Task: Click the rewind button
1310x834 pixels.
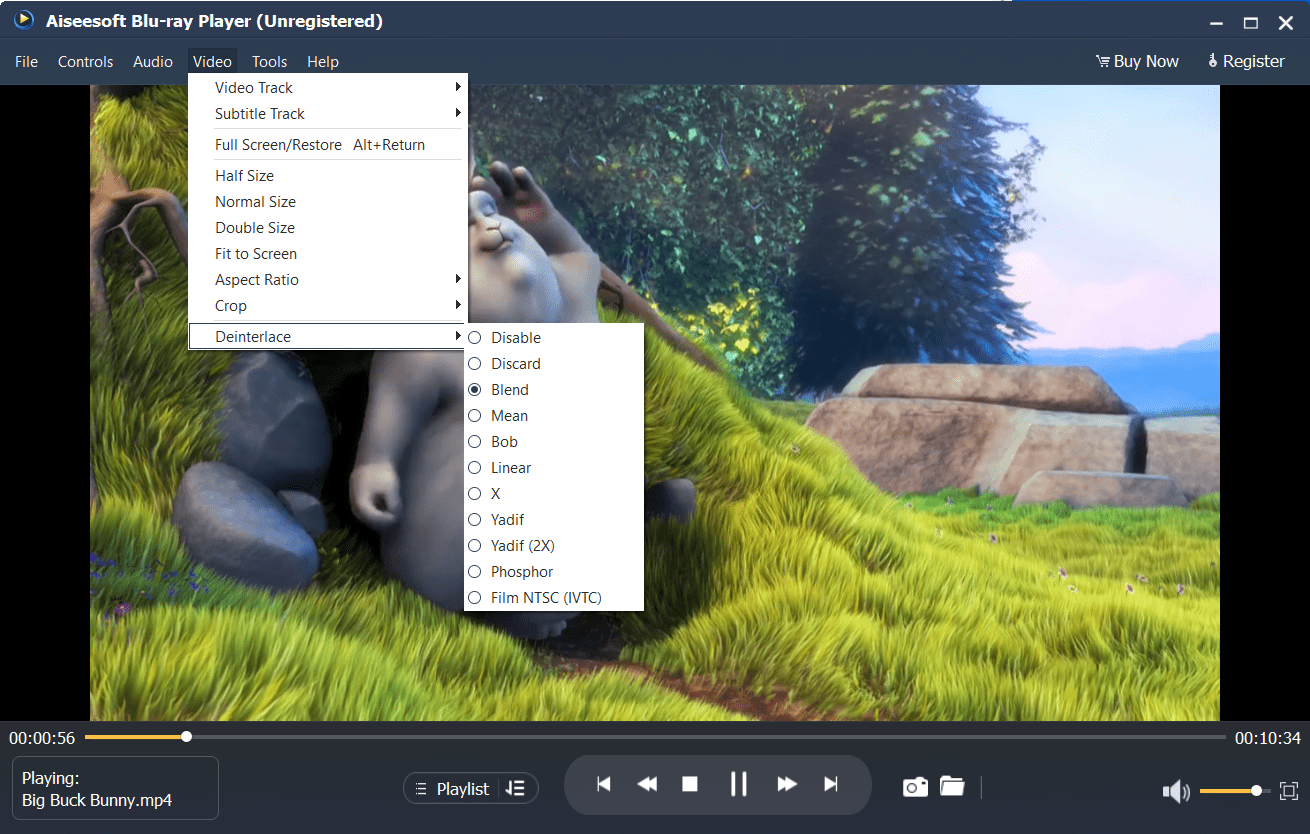Action: click(x=647, y=784)
